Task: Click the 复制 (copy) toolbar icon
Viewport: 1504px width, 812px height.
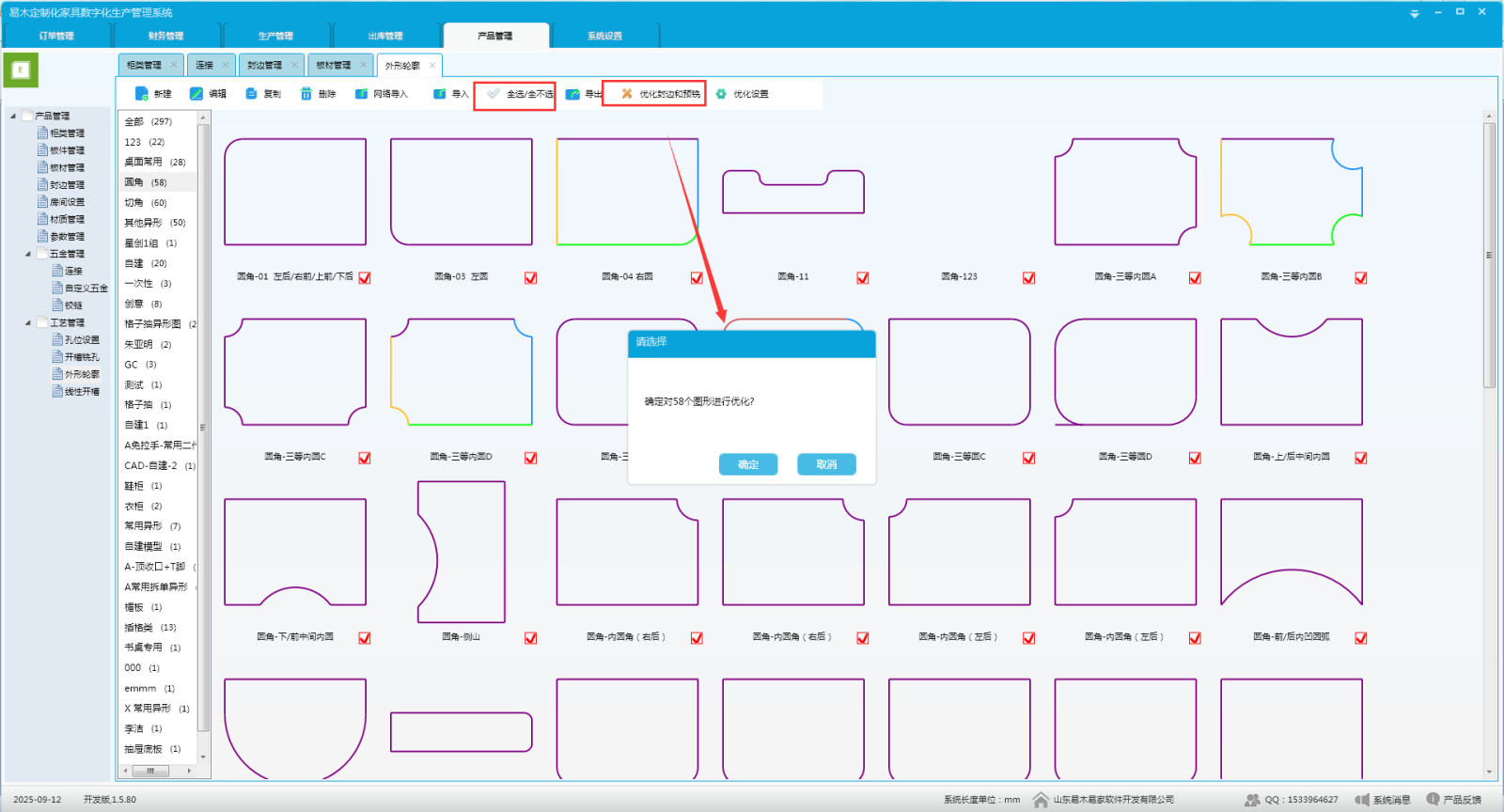Action: click(x=251, y=94)
